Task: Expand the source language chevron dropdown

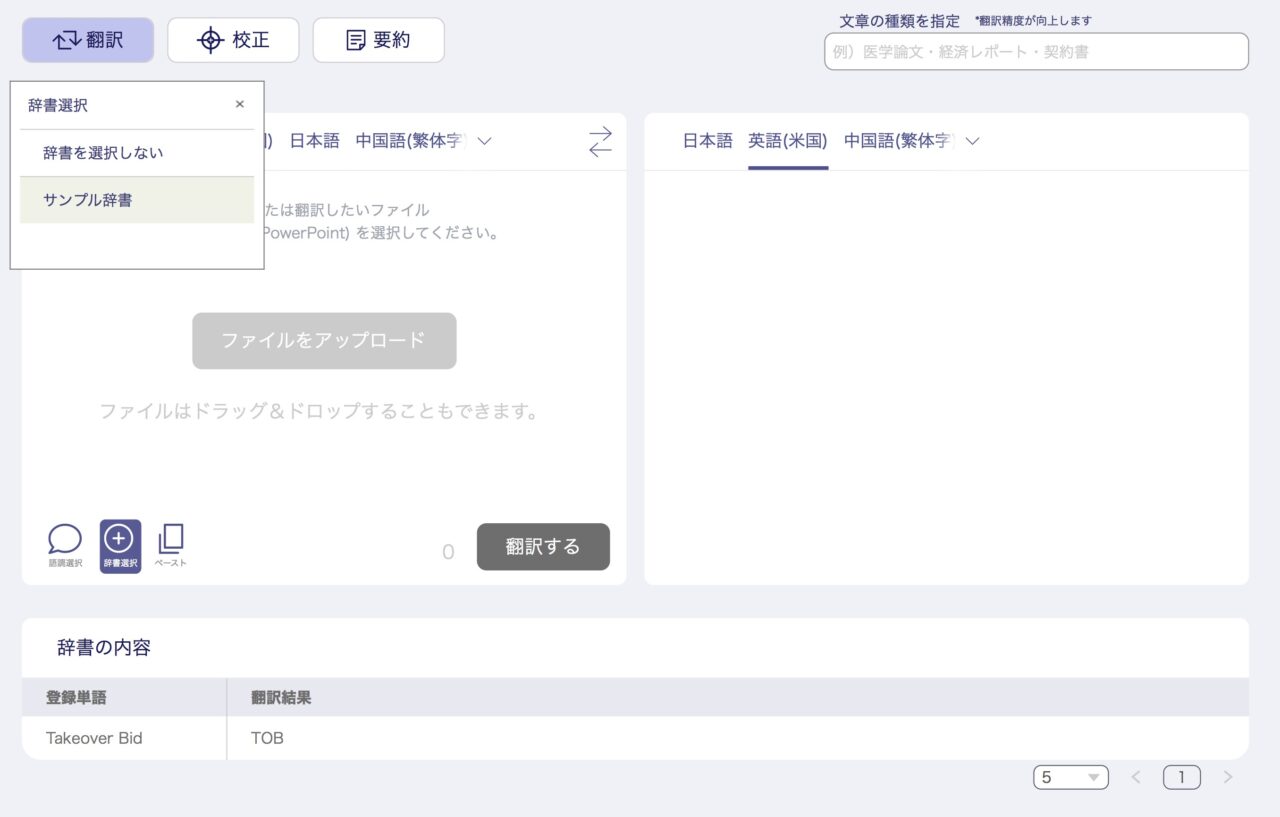Action: 484,141
